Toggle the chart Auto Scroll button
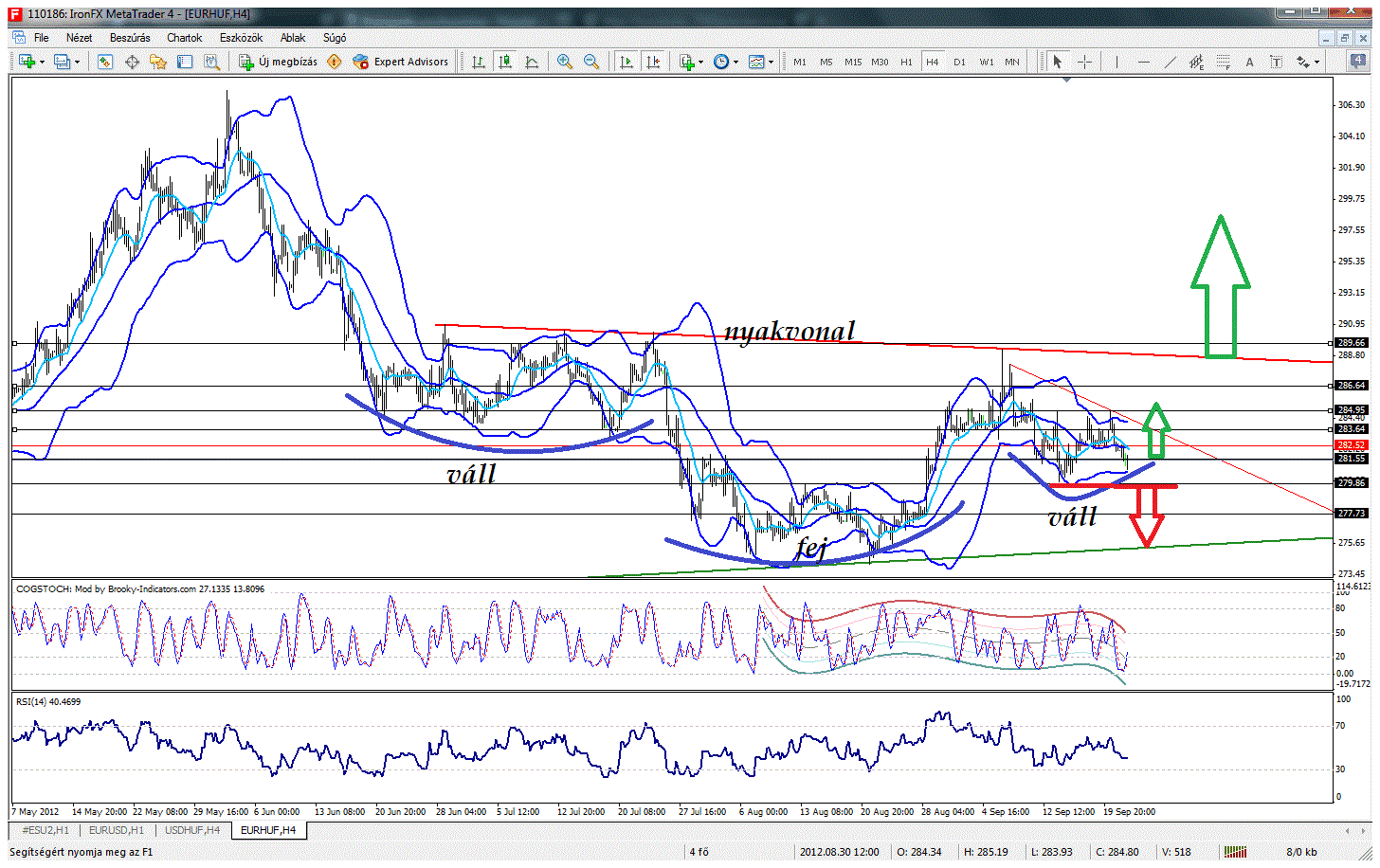Viewport: 1380px width, 868px height. click(626, 62)
